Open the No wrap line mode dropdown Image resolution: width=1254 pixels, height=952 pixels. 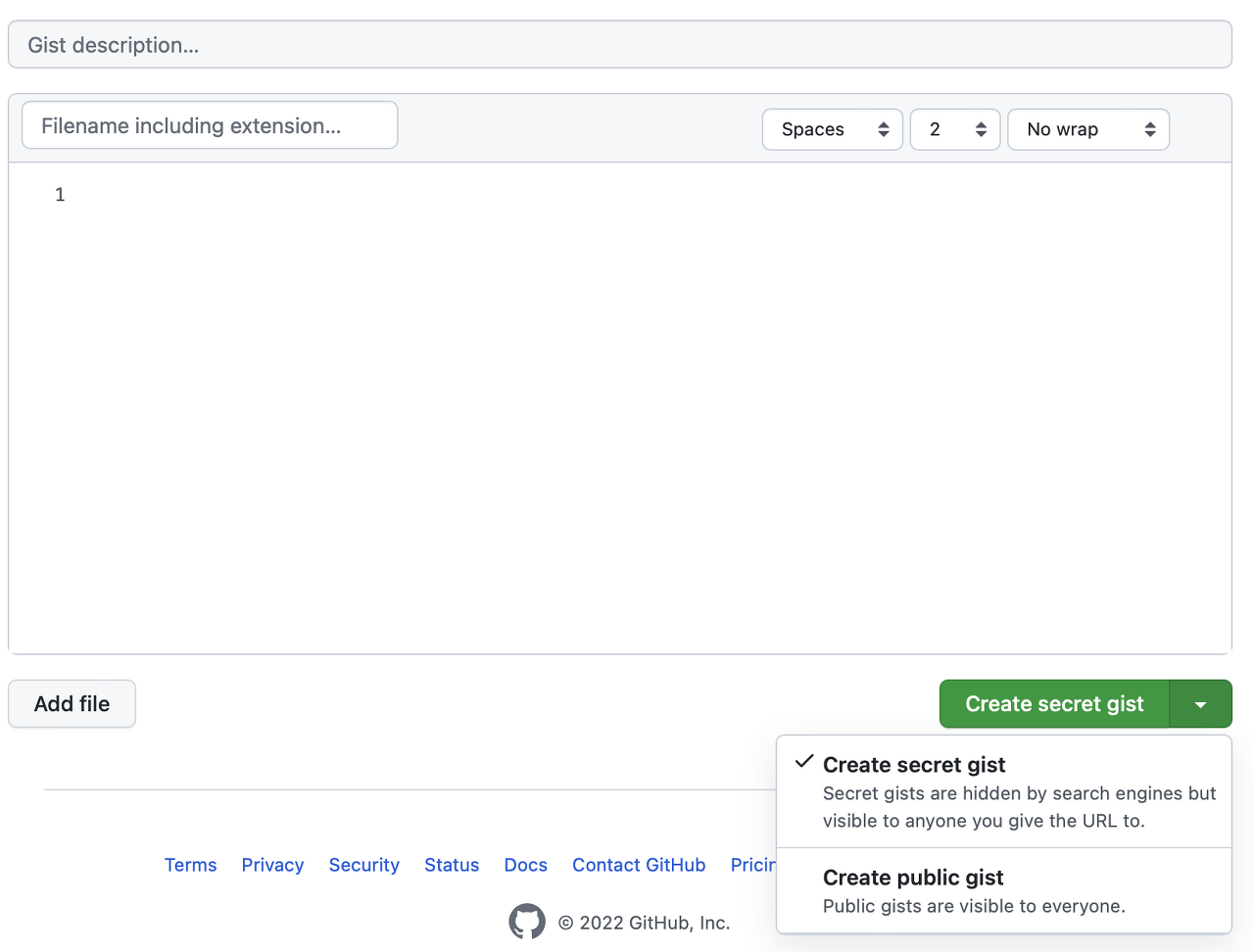click(x=1088, y=129)
